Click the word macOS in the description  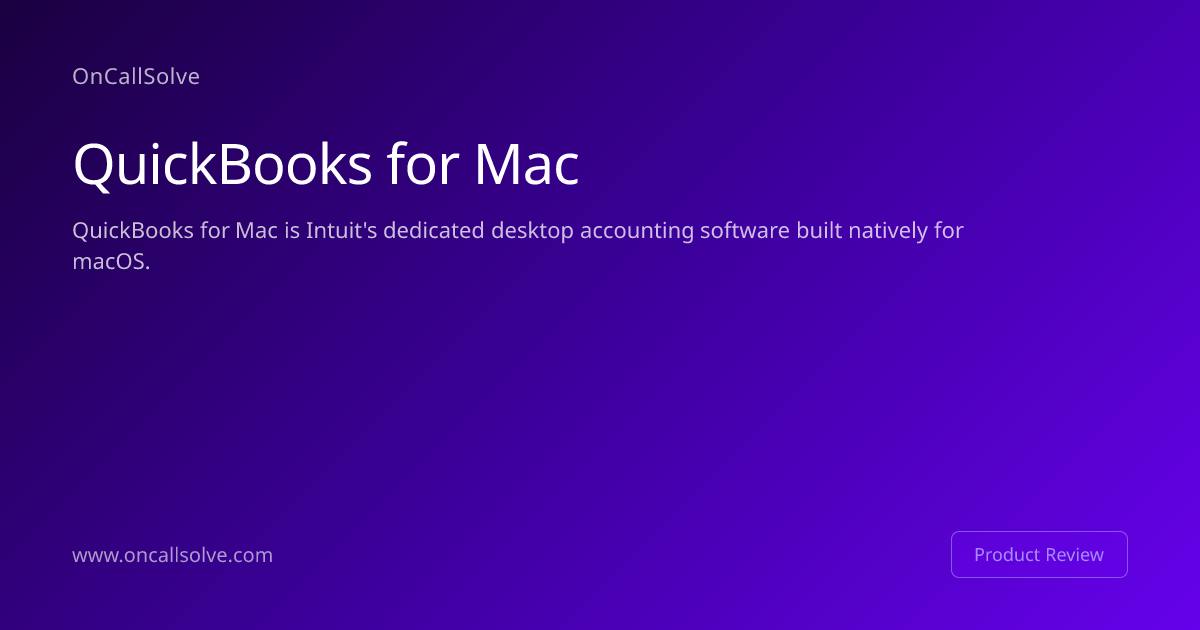coord(110,261)
